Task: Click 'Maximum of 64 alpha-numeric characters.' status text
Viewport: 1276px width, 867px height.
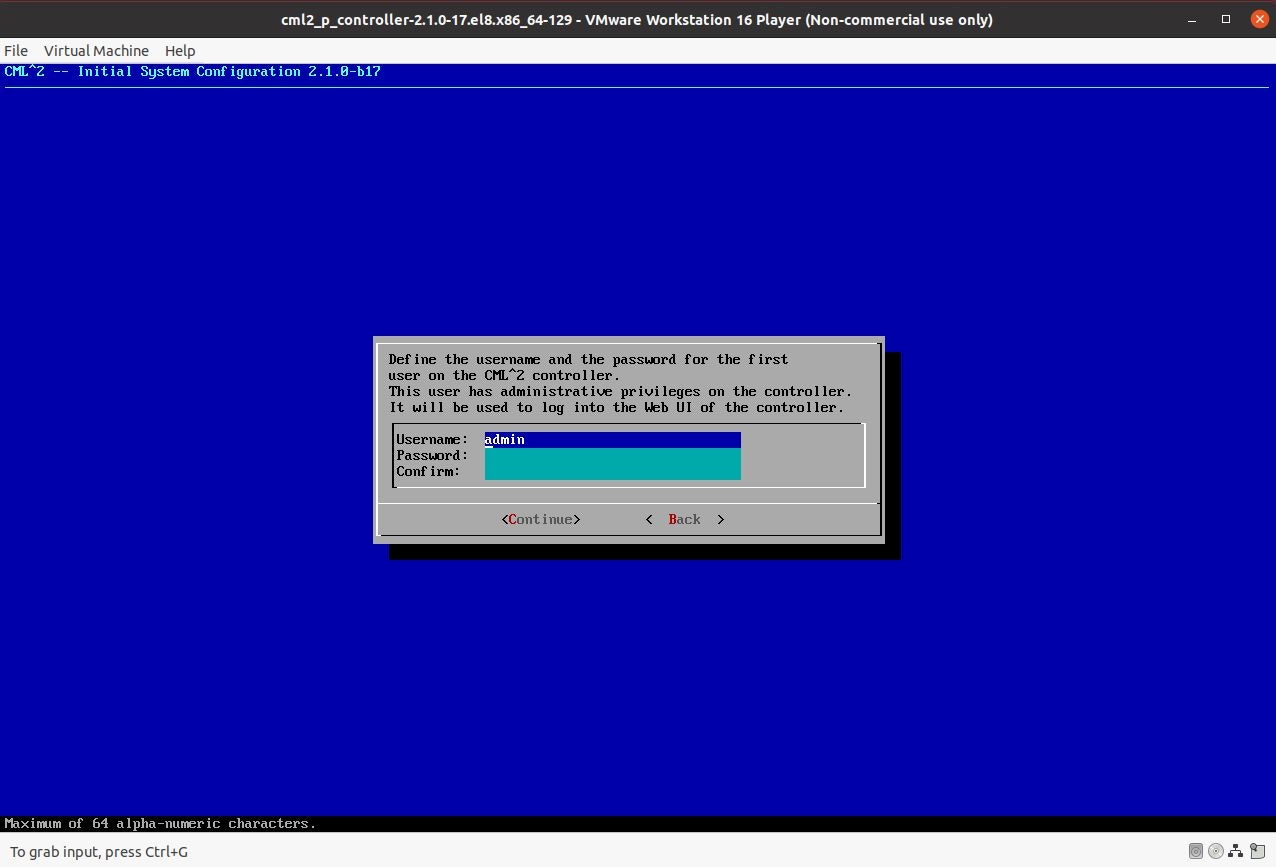Action: 160,824
